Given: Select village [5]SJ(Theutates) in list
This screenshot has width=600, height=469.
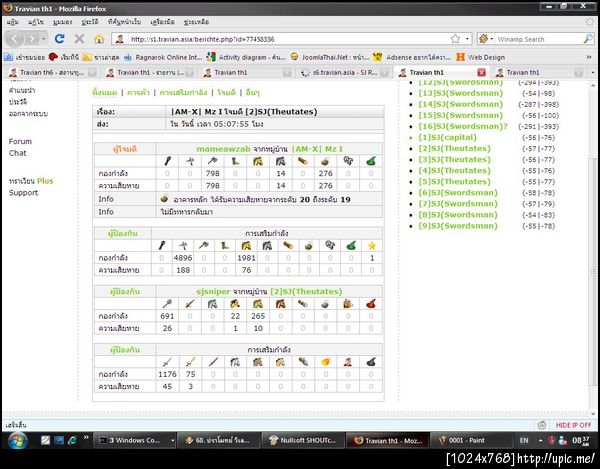Looking at the screenshot, I should coord(454,182).
